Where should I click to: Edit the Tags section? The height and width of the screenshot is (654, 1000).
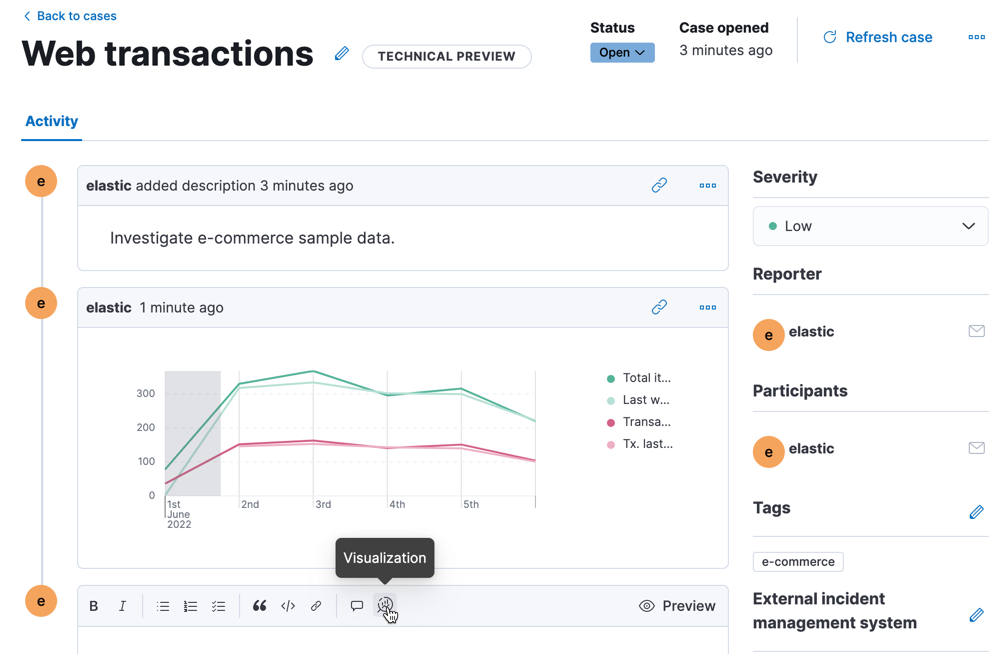pyautogui.click(x=976, y=512)
